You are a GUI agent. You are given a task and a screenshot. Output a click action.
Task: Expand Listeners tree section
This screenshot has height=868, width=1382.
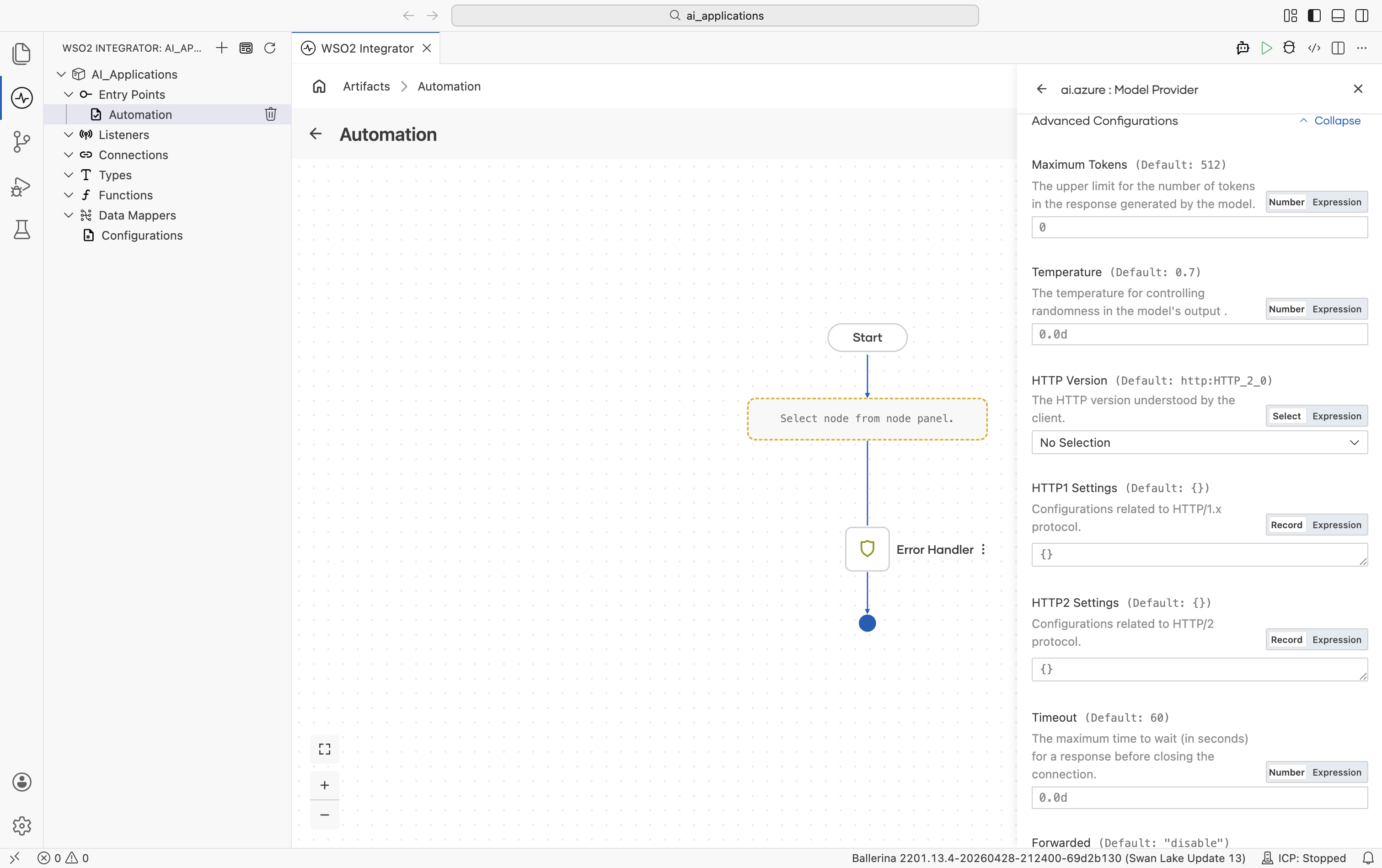tap(68, 134)
